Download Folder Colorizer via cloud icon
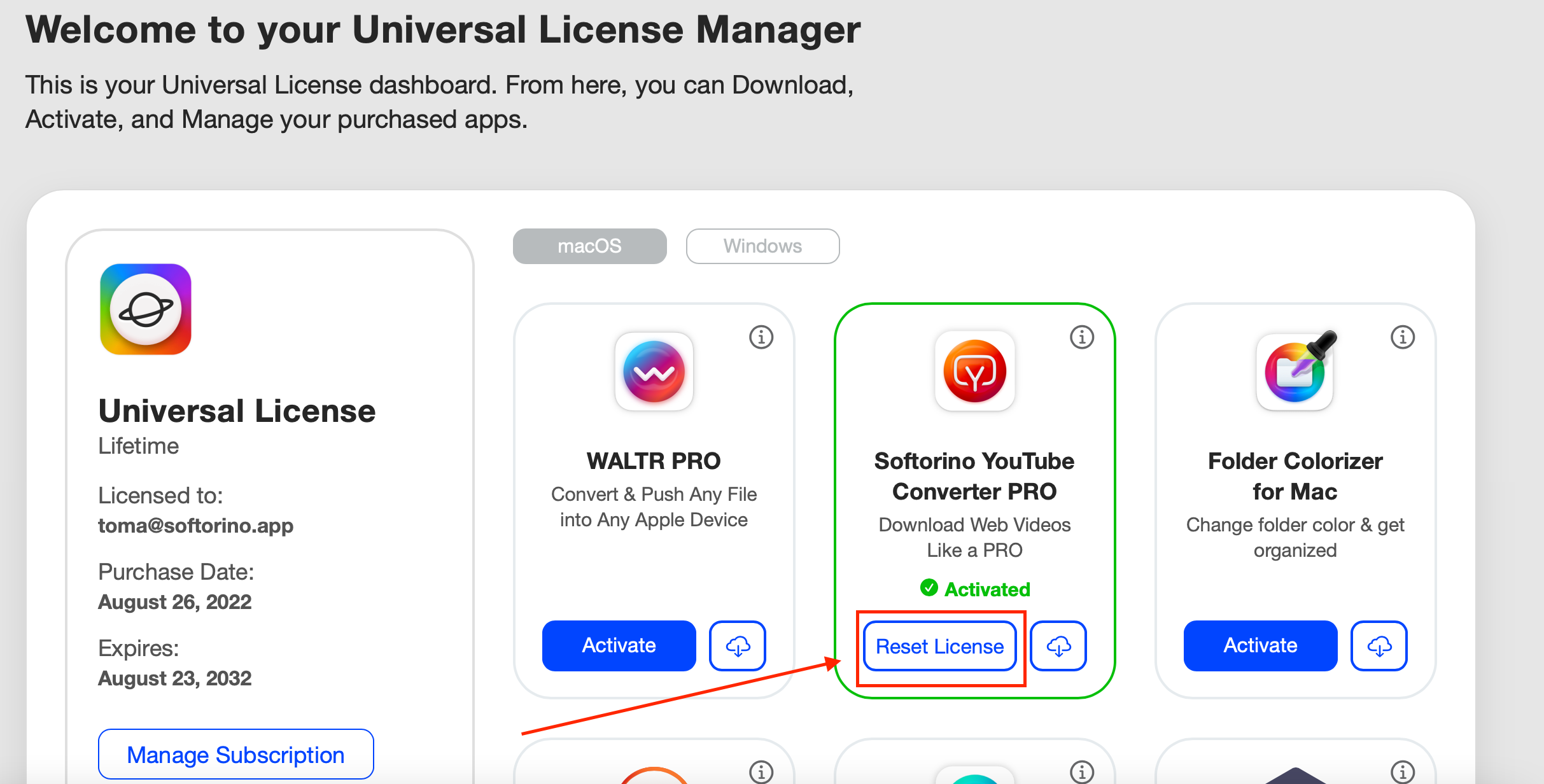This screenshot has width=1544, height=784. coord(1379,646)
